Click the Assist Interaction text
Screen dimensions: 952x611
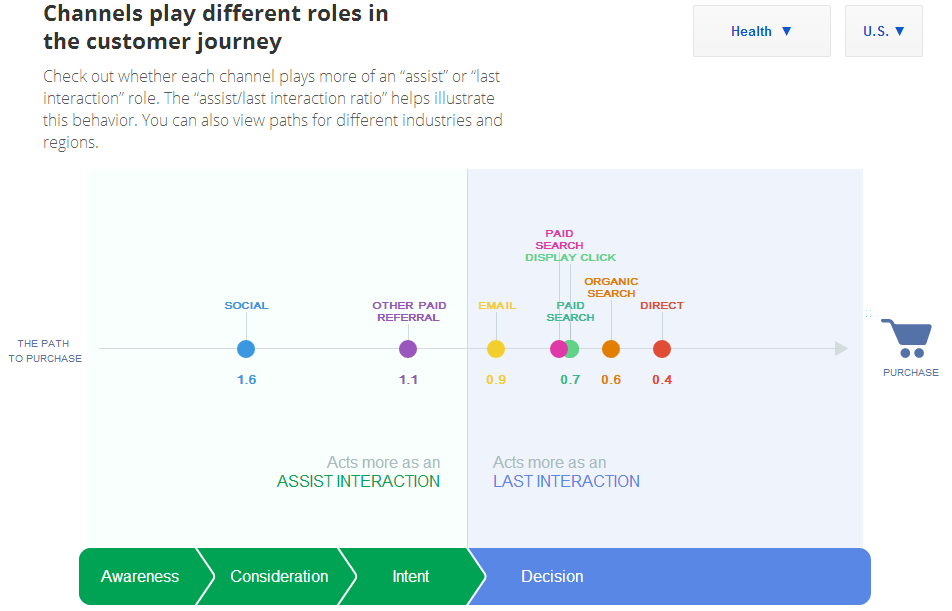coord(358,481)
